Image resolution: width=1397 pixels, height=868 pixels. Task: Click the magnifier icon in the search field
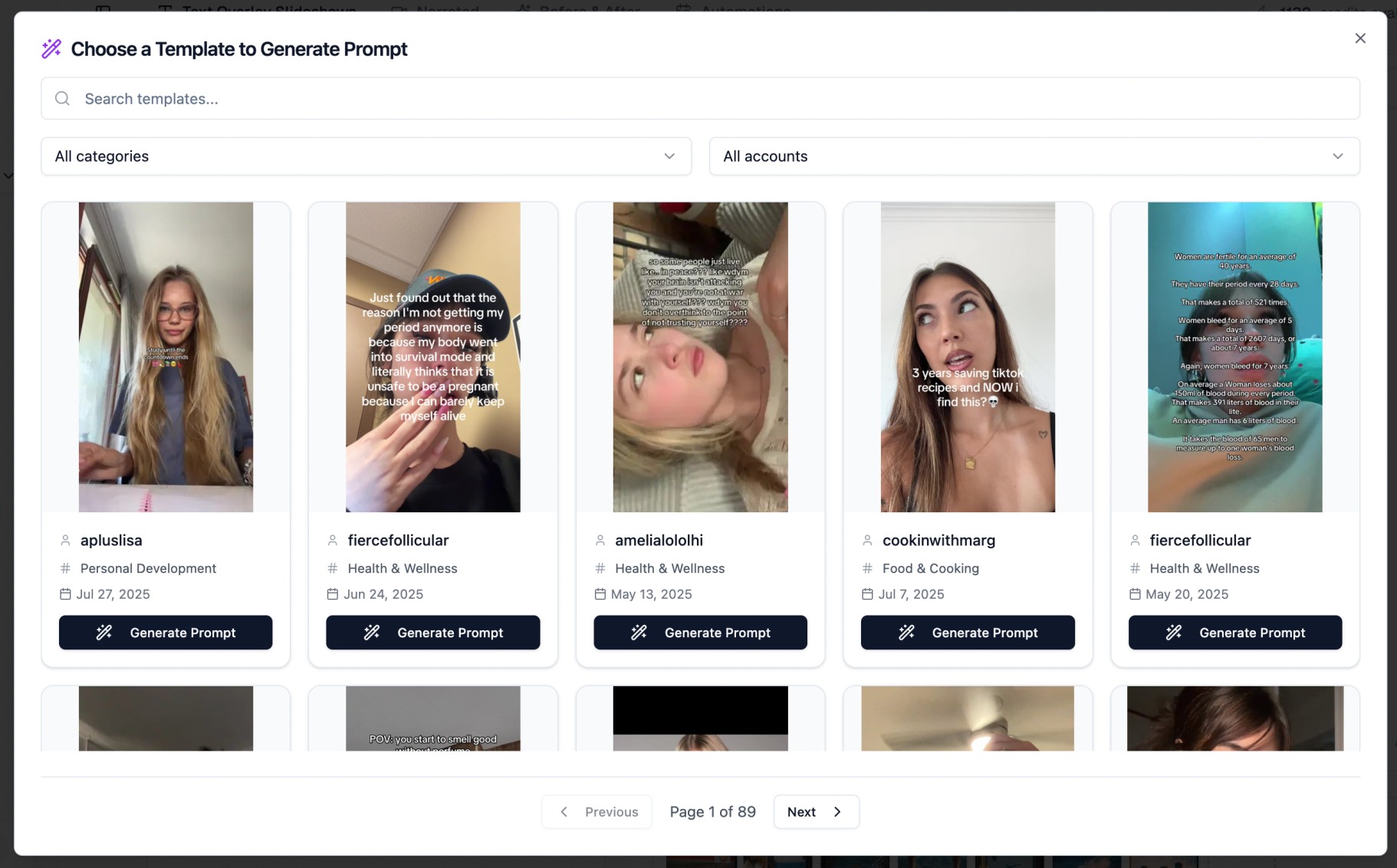63,98
